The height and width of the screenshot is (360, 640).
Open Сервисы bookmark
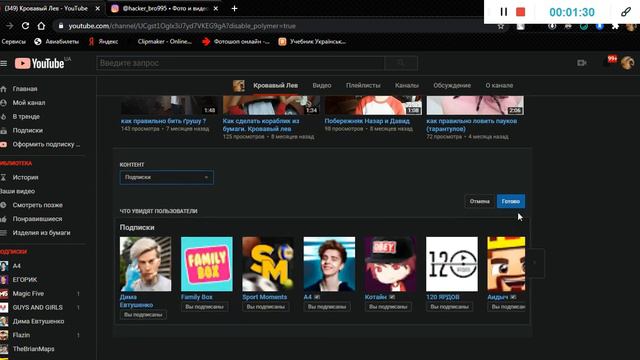pos(13,42)
